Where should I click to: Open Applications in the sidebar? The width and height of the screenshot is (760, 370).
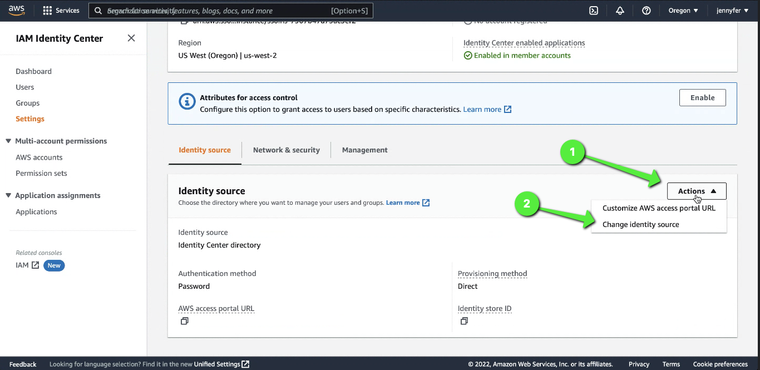click(36, 212)
